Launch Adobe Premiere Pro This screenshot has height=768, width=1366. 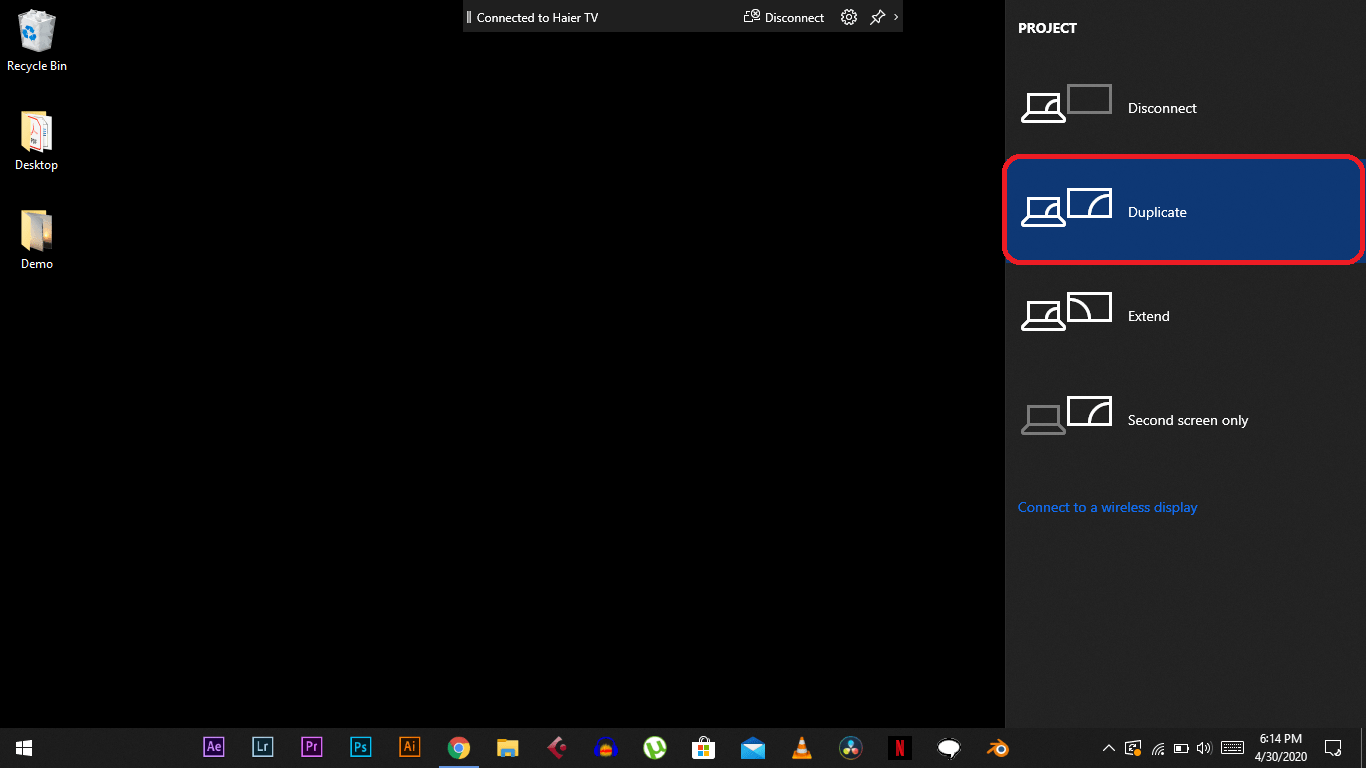(x=311, y=747)
